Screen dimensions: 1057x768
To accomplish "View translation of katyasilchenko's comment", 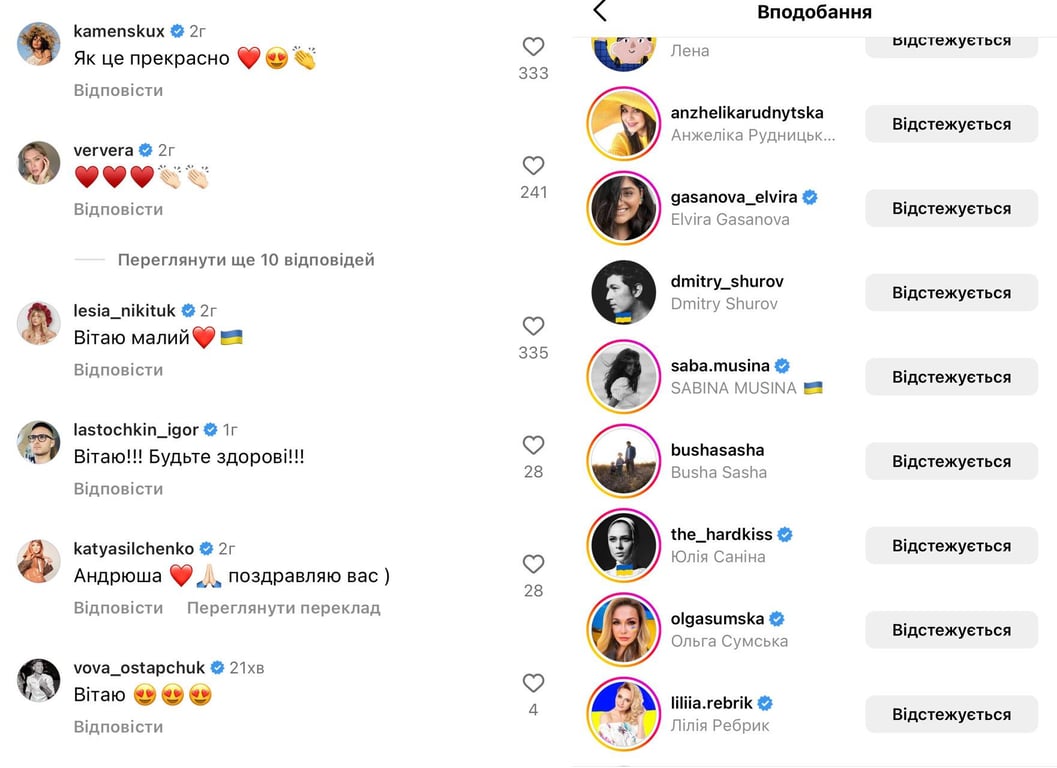I will 283,608.
